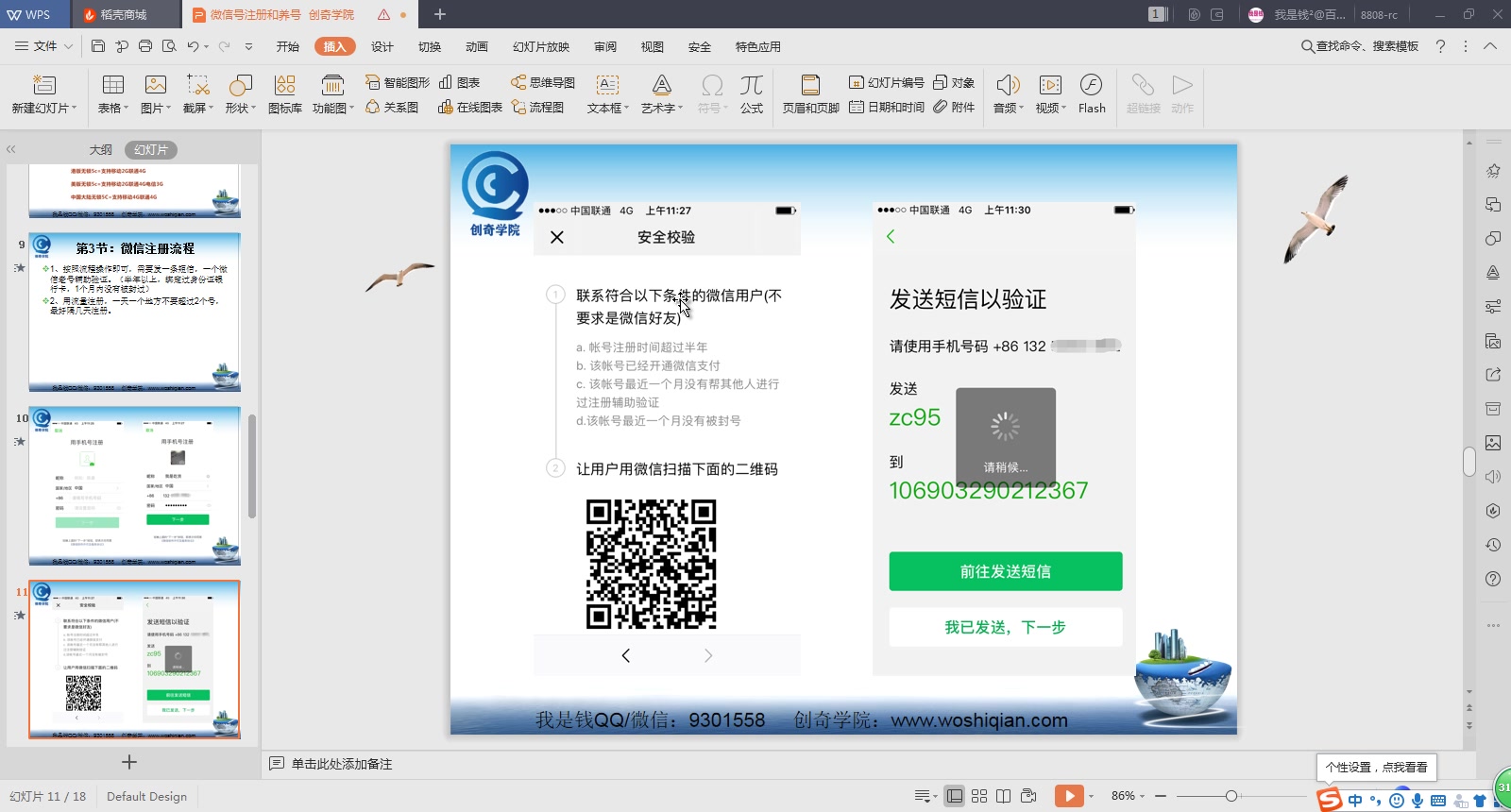
Task: Insert an object (对象)
Action: pyautogui.click(x=954, y=83)
